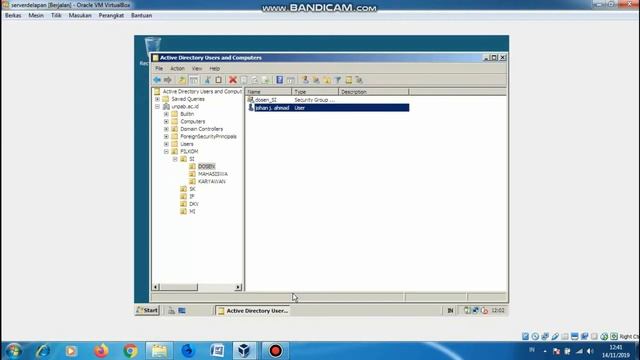Screen dimensions: 640x360
Task: Expand the Builtin folder node
Action: (x=167, y=114)
